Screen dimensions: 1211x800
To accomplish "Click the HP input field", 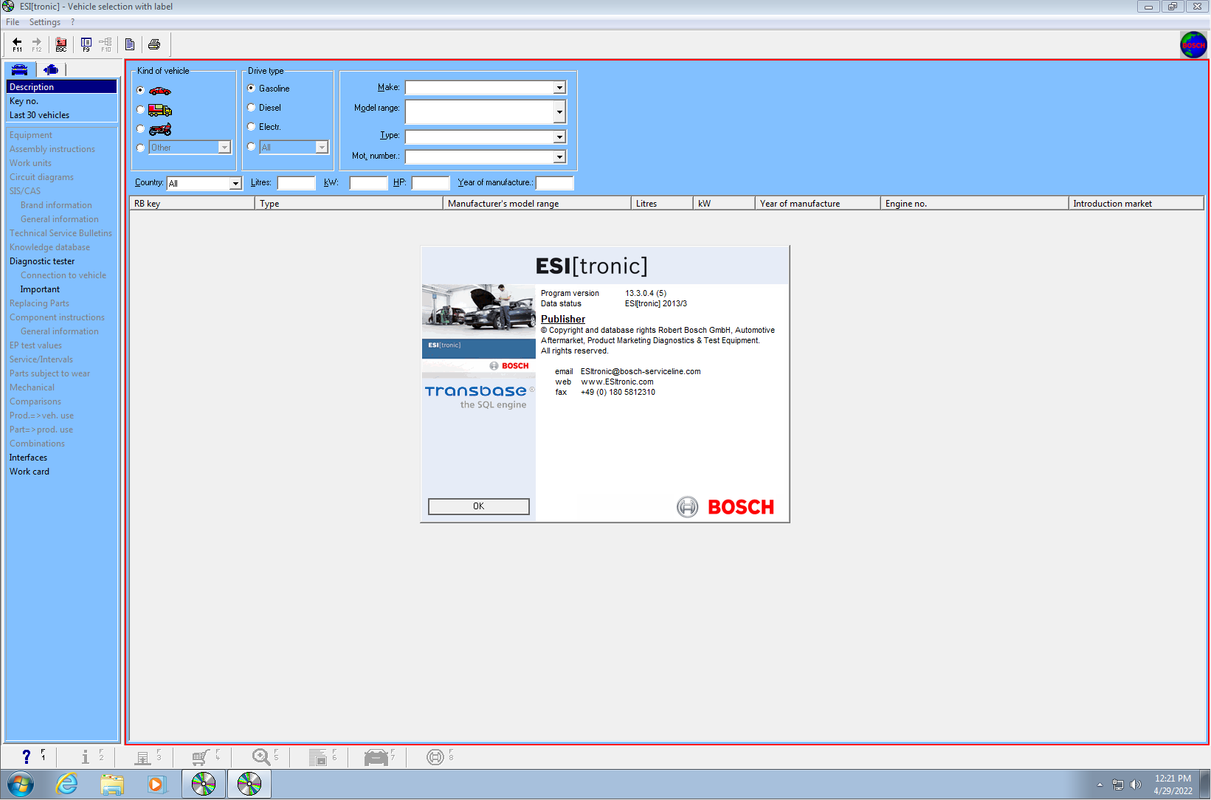I will 430,184.
